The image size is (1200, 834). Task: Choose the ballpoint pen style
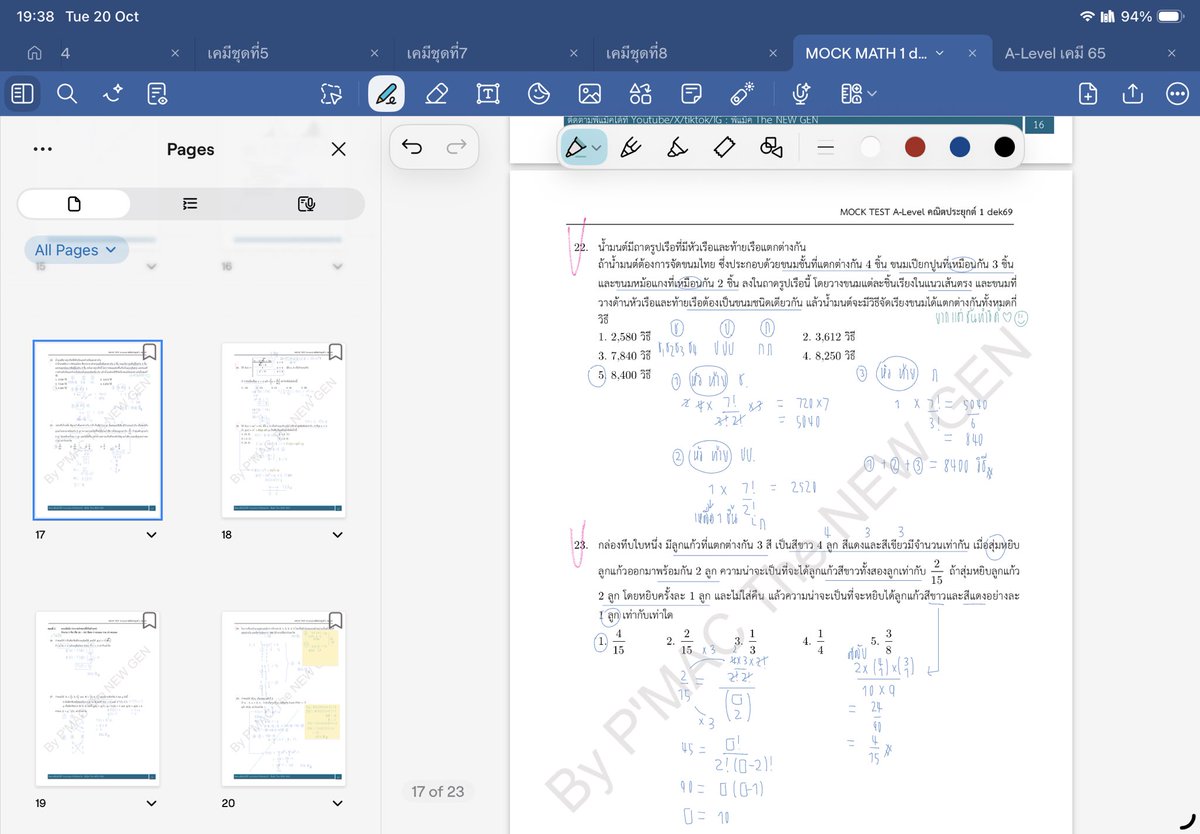coord(630,148)
